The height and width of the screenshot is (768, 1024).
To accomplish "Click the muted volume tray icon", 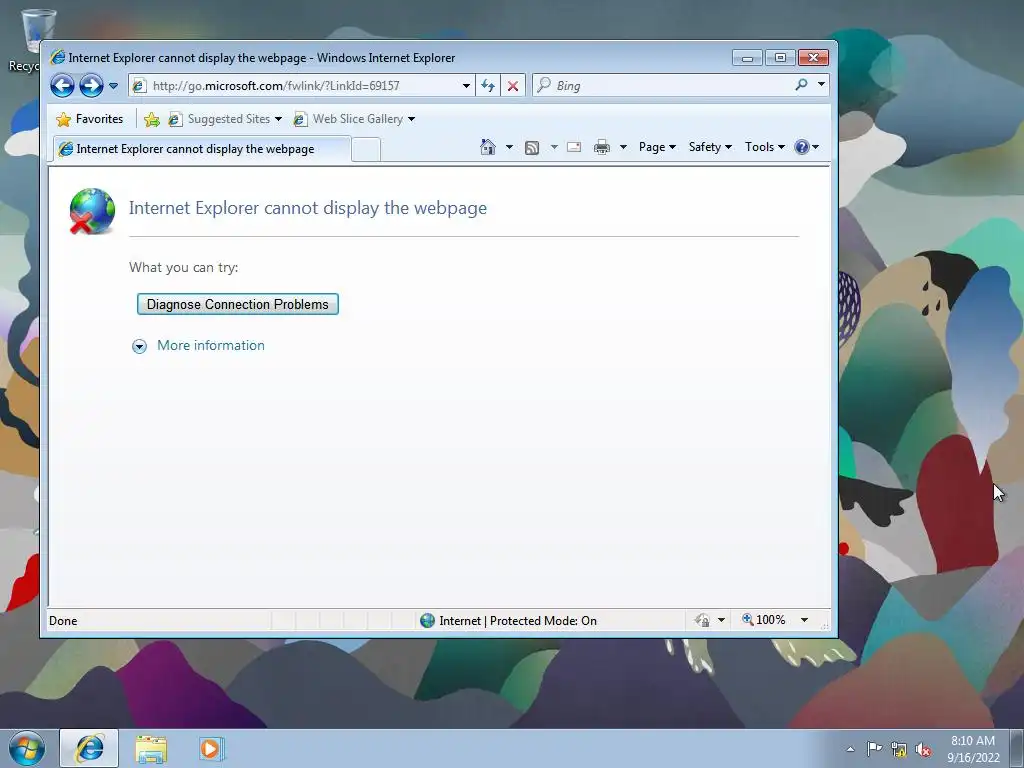I will point(923,750).
